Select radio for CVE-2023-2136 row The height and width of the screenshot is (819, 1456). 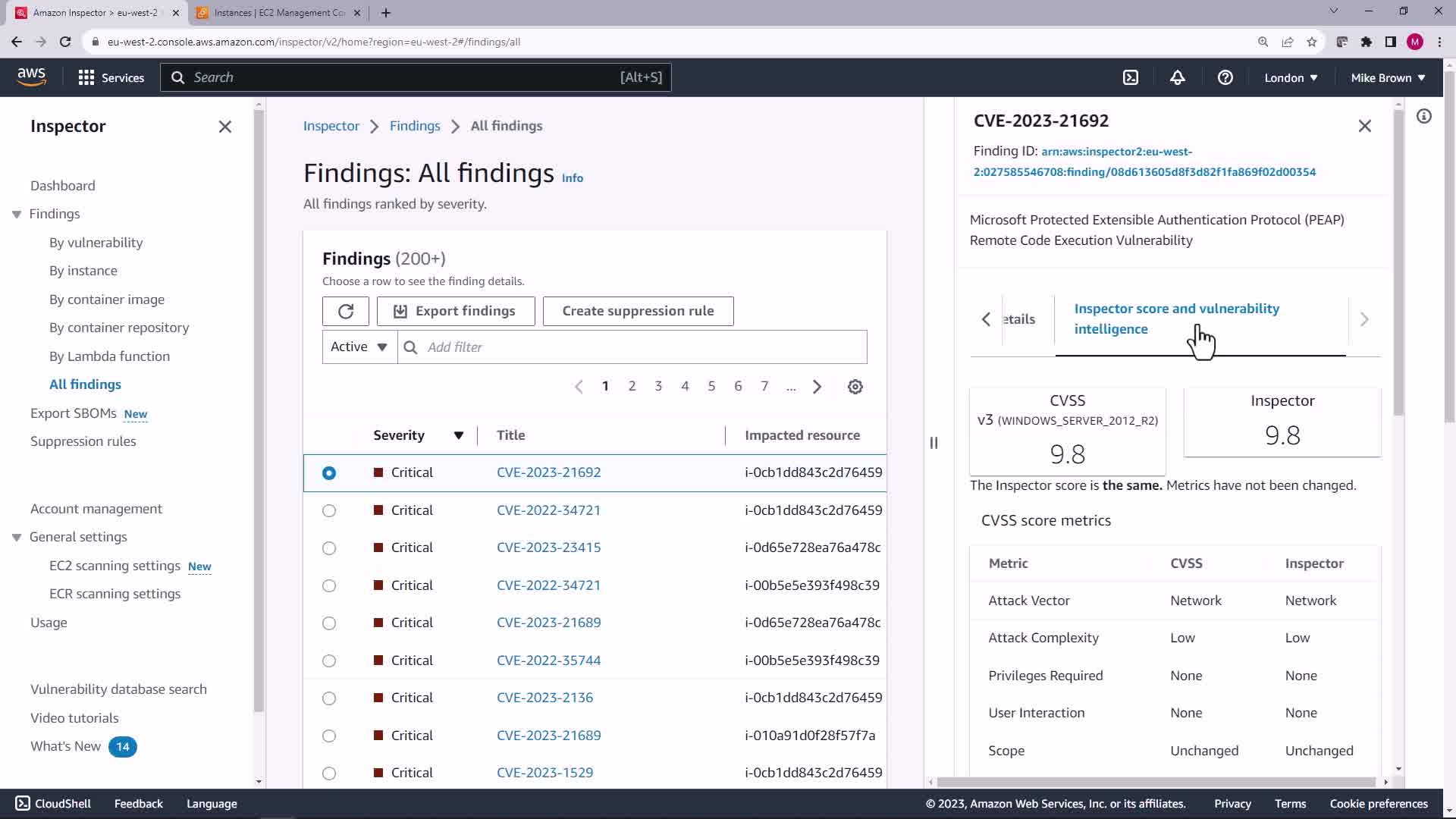pyautogui.click(x=329, y=698)
